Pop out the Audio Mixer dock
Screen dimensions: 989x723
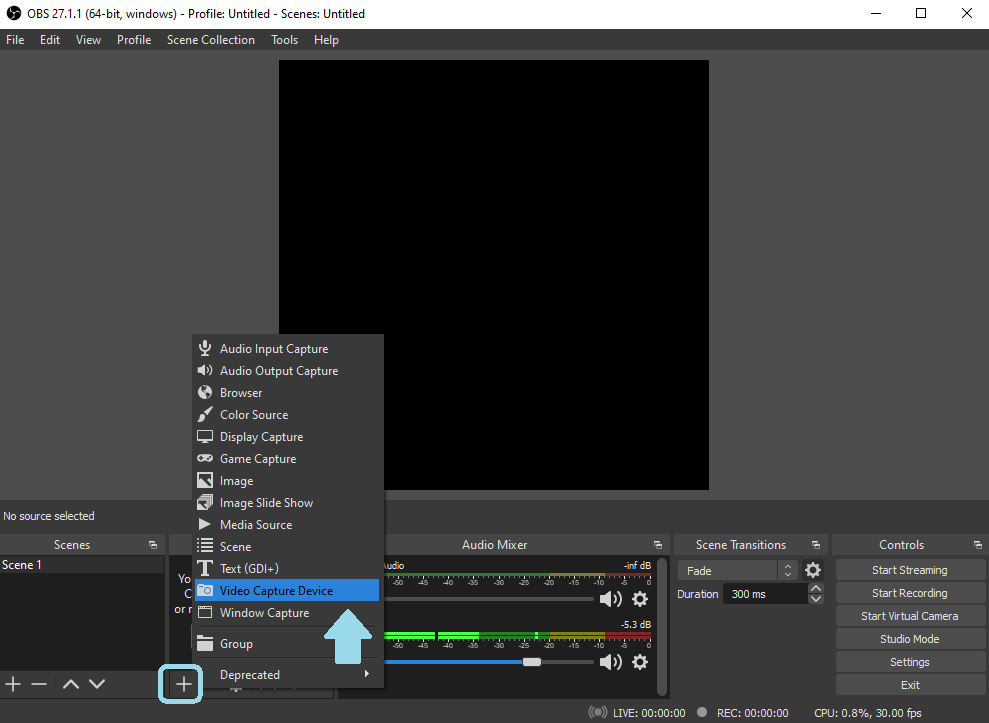click(x=657, y=545)
